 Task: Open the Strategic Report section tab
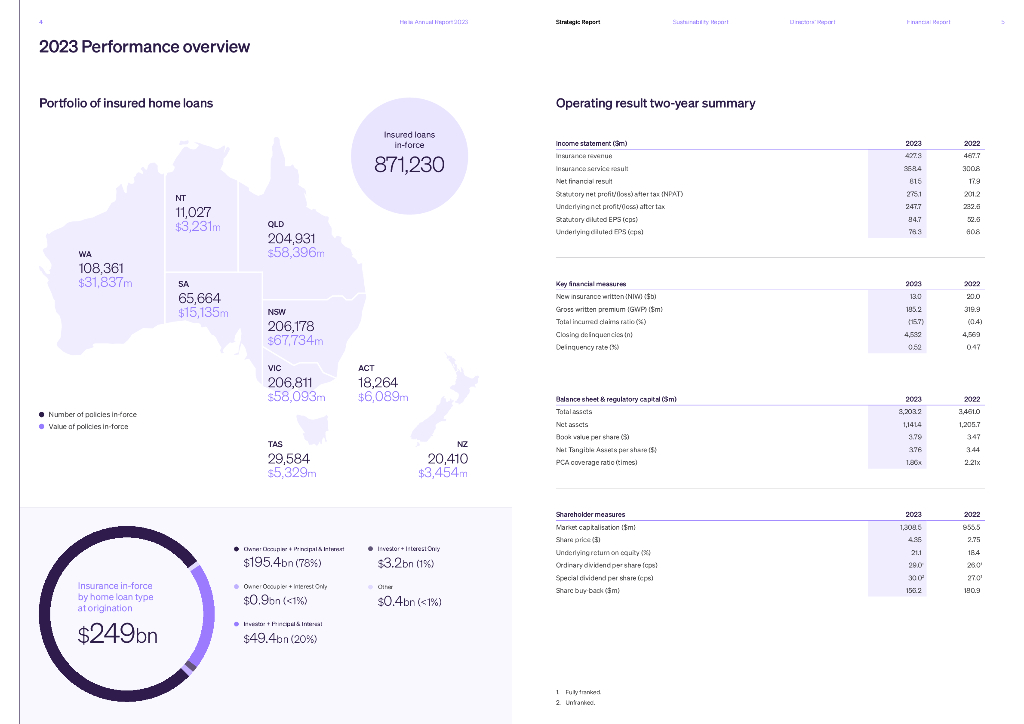coord(578,21)
